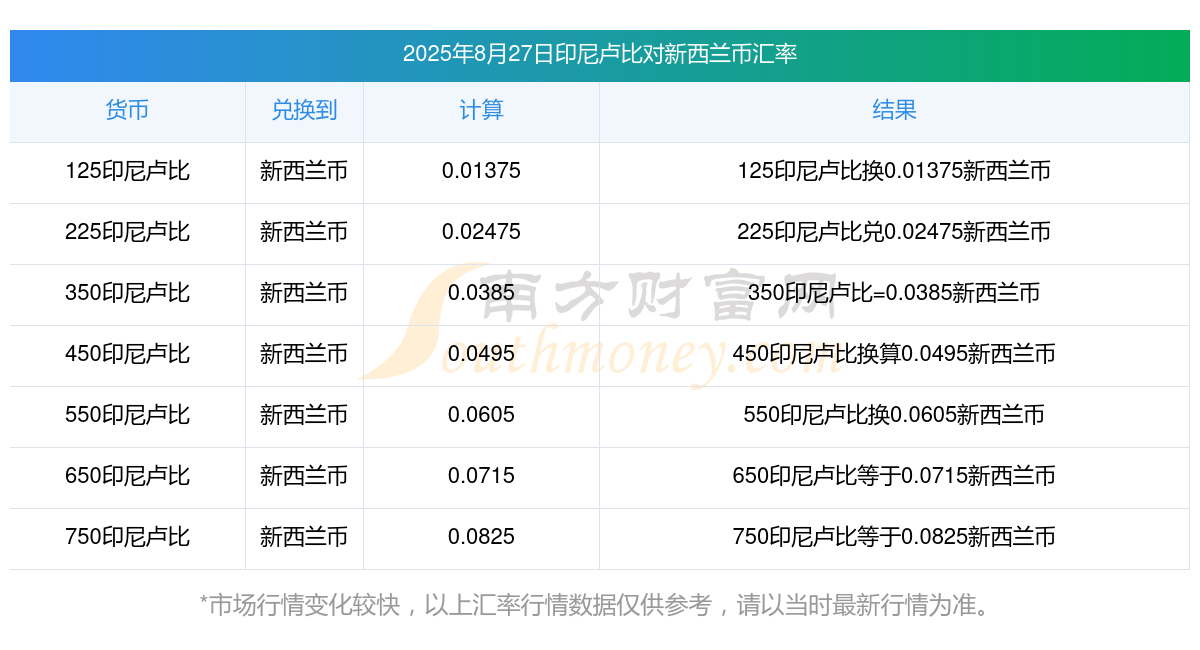Click 新西兰币 in the 750印尼卢比 row
Image resolution: width=1200 pixels, height=650 pixels.
pyautogui.click(x=304, y=537)
